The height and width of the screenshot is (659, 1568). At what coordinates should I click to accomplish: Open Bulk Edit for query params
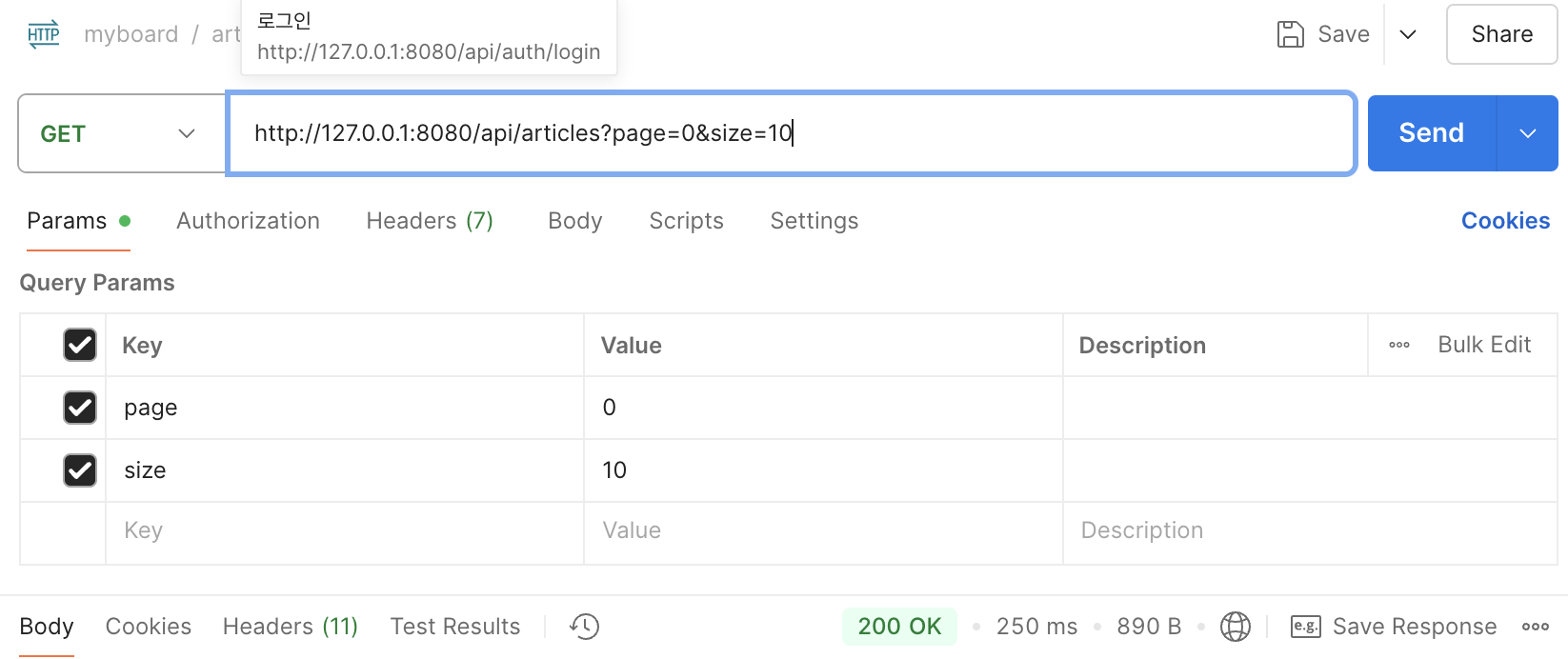(1484, 345)
